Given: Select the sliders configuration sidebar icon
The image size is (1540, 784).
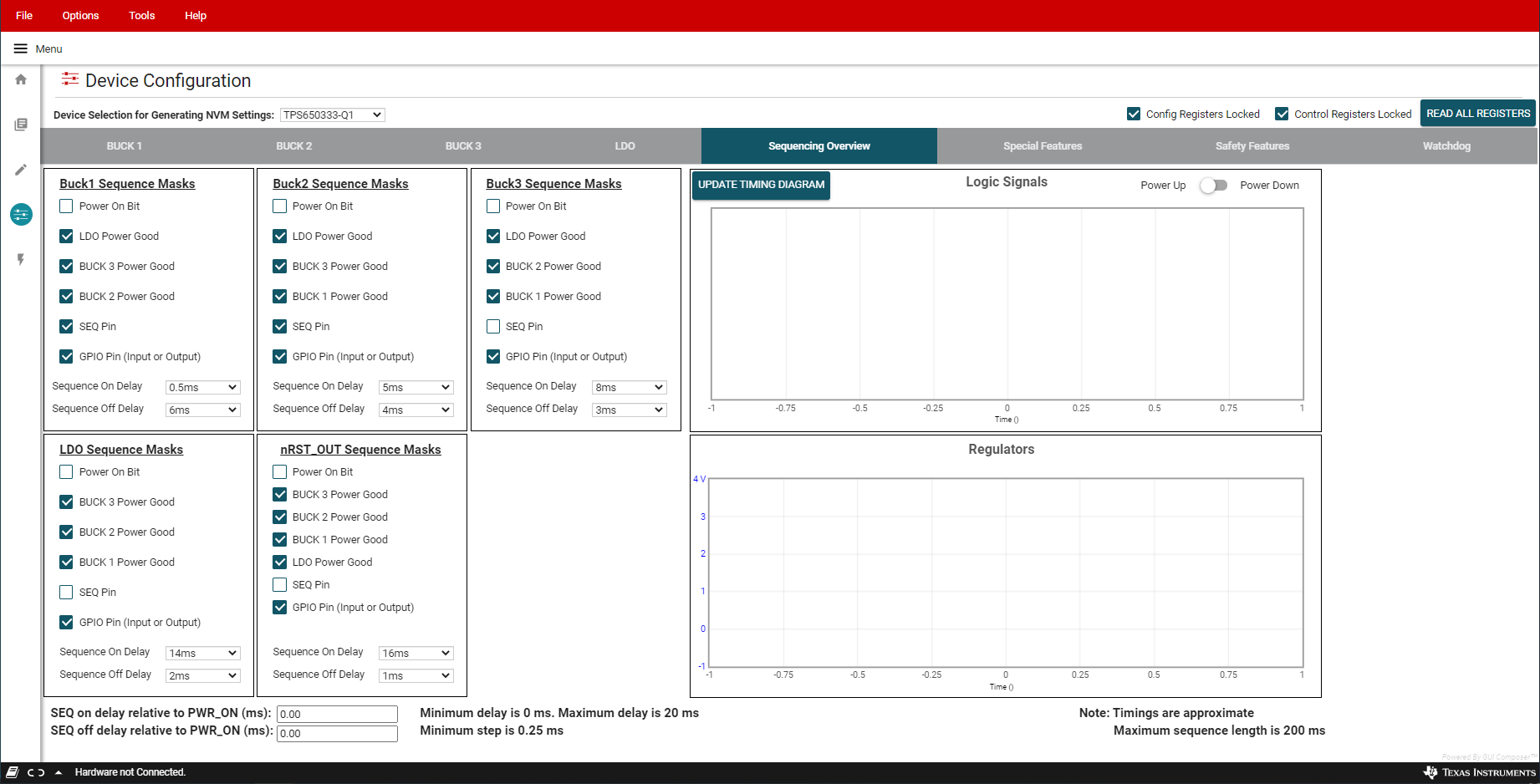Looking at the screenshot, I should coord(21,215).
